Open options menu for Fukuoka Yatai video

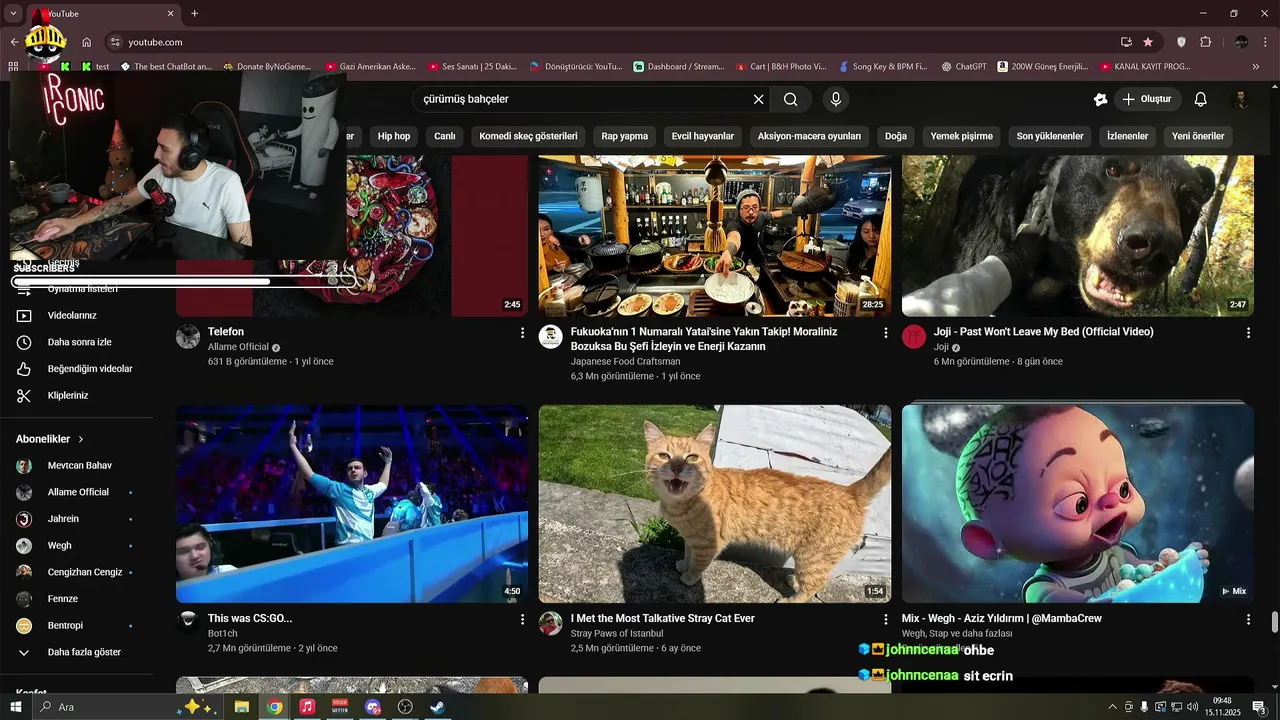(885, 332)
